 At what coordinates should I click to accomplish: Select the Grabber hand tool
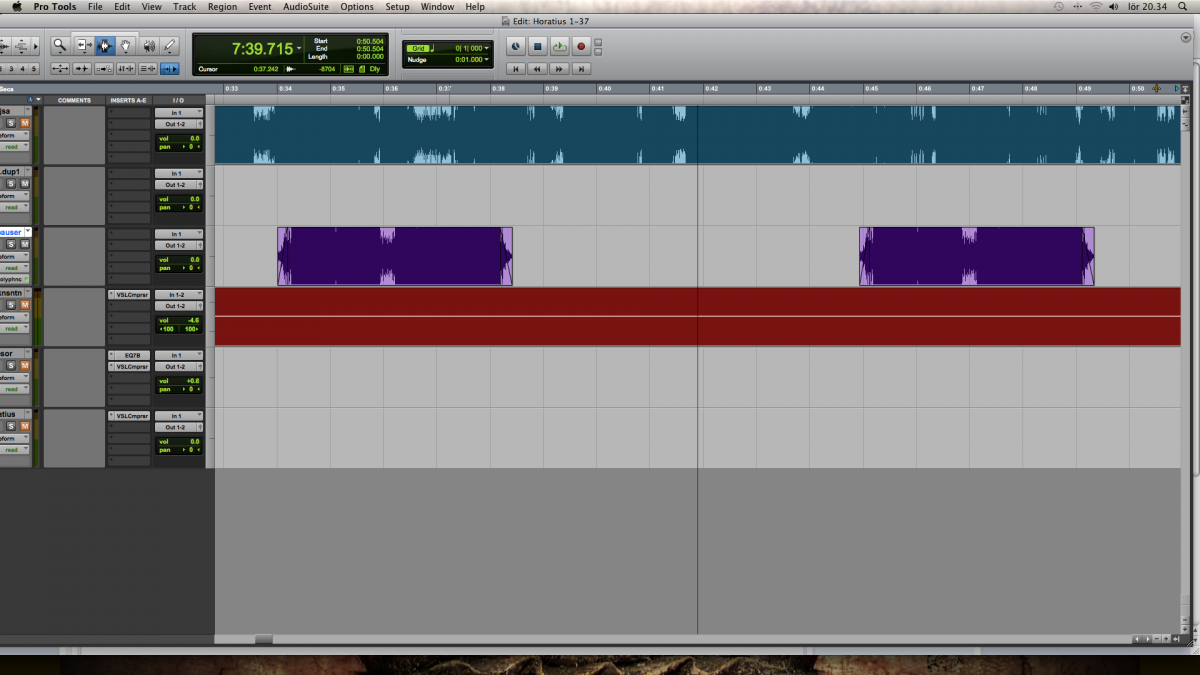click(127, 45)
